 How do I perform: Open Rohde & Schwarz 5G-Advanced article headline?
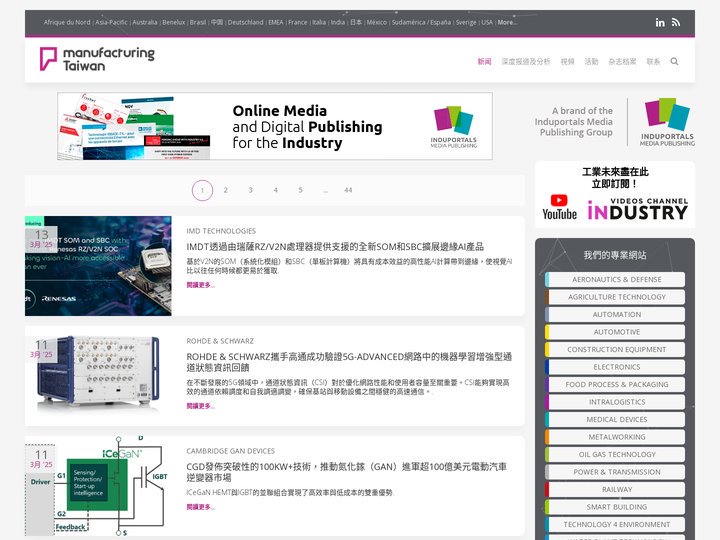[x=349, y=362]
